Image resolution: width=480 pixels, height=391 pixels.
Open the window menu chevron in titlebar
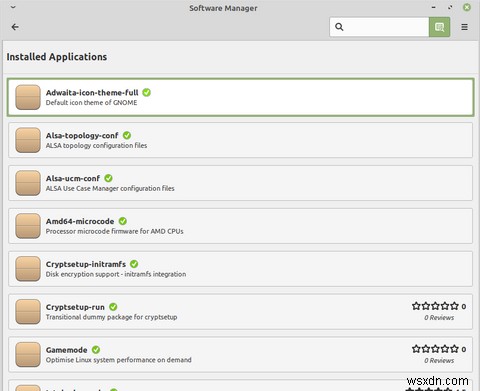click(13, 7)
